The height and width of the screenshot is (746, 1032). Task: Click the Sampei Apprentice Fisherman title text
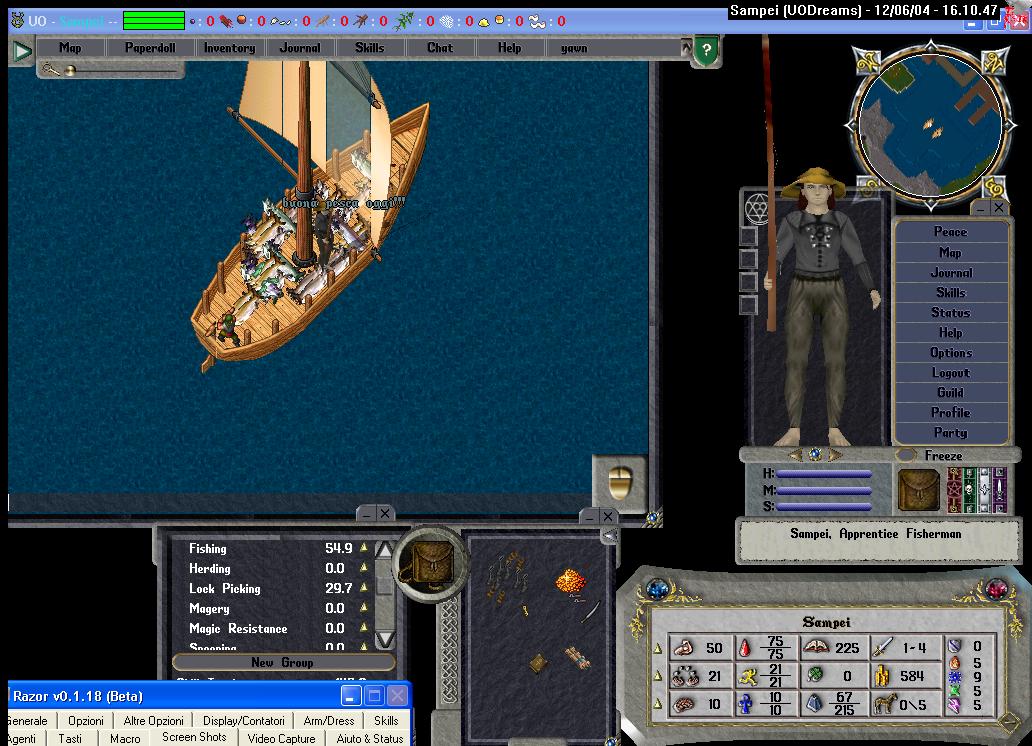coord(875,533)
